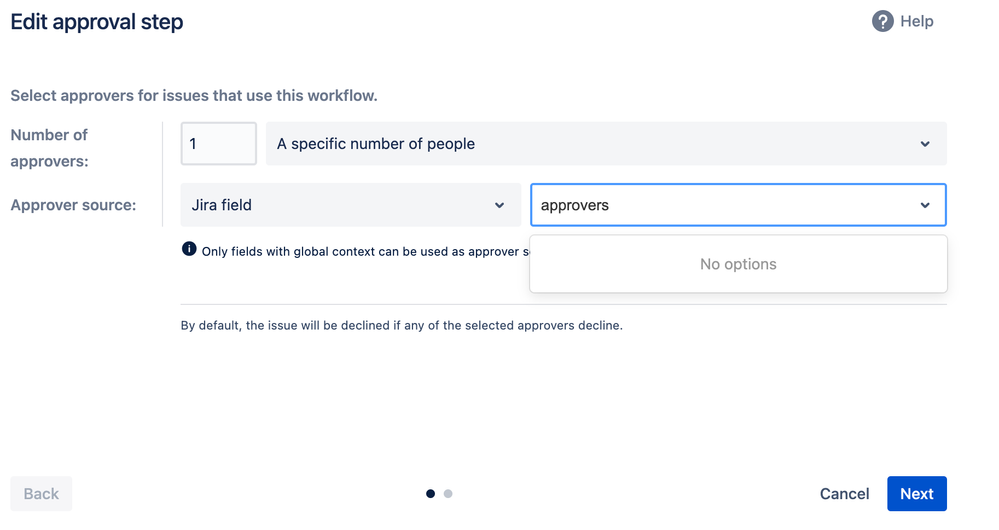Click the chevron arrow on Jira field selector

tap(500, 205)
